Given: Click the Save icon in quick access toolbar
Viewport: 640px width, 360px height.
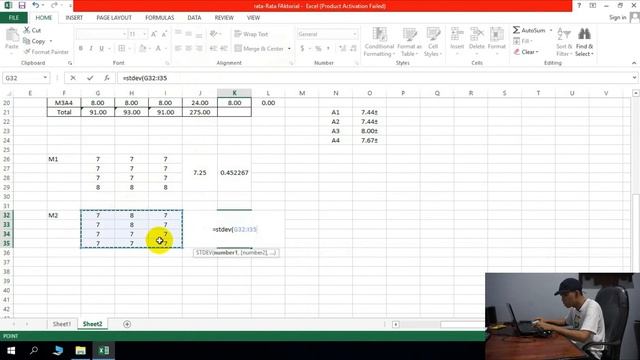Looking at the screenshot, I should (x=22, y=5).
